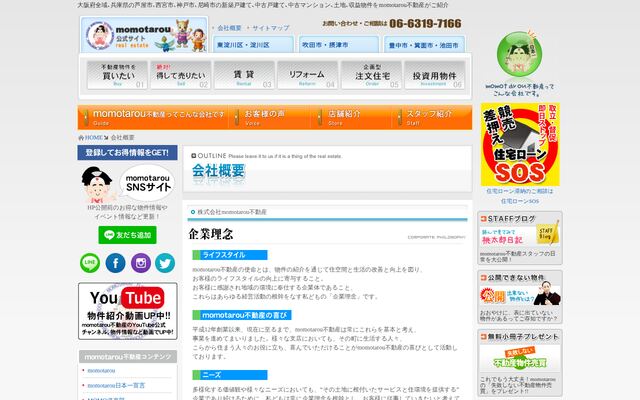Open the Instagram social icon
The width and height of the screenshot is (640, 400).
coord(141,263)
